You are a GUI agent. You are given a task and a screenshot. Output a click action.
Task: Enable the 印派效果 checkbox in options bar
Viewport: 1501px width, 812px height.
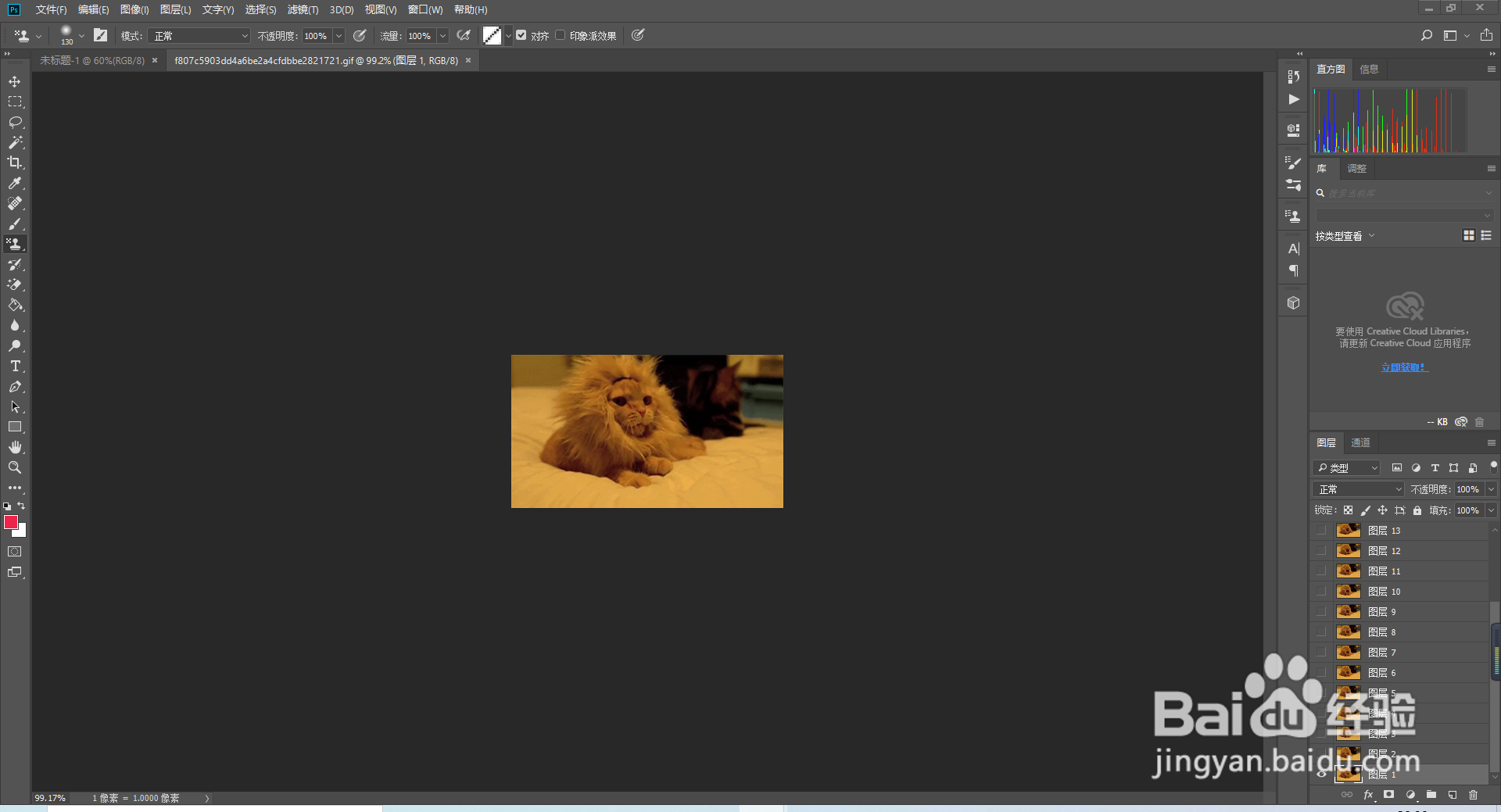point(561,35)
